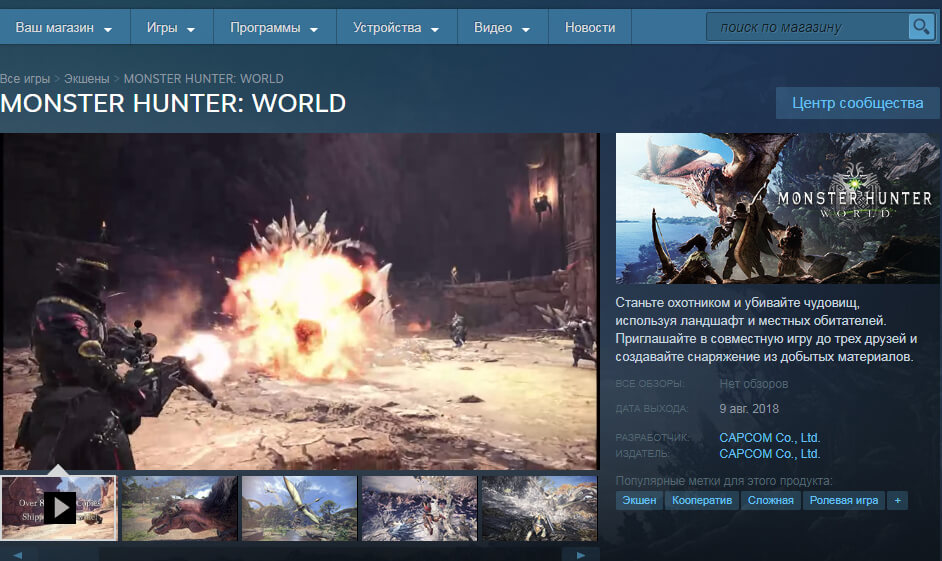Open the Ваш магазин dropdown menu

click(64, 28)
